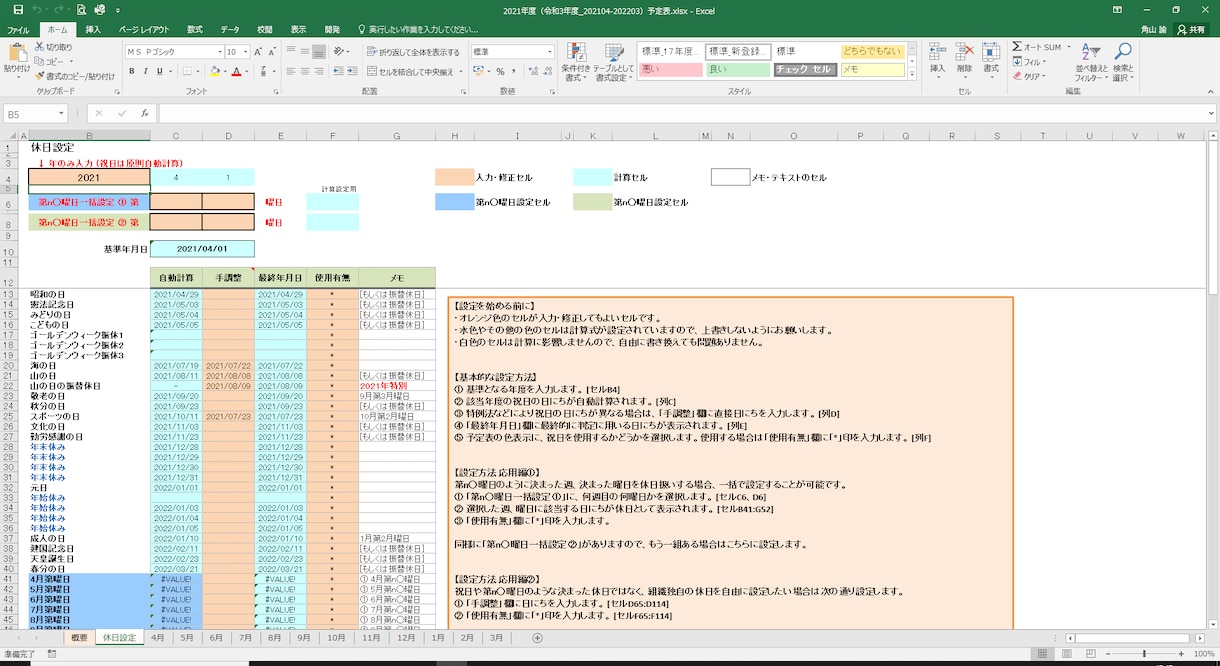
Task: Open the number format dropdown (標準)
Action: point(552,52)
